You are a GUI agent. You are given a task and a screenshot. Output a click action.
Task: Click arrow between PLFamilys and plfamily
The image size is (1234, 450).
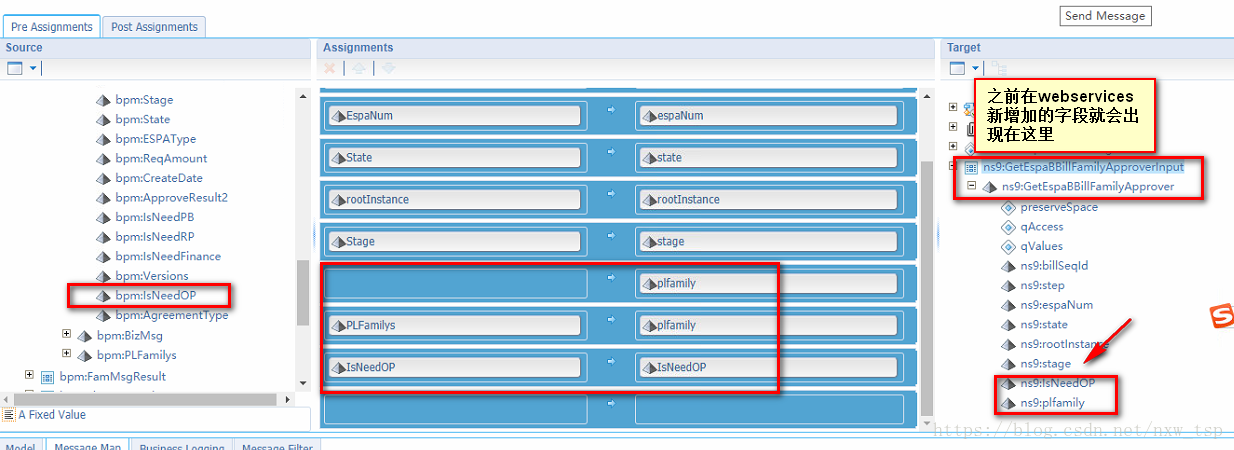click(611, 320)
